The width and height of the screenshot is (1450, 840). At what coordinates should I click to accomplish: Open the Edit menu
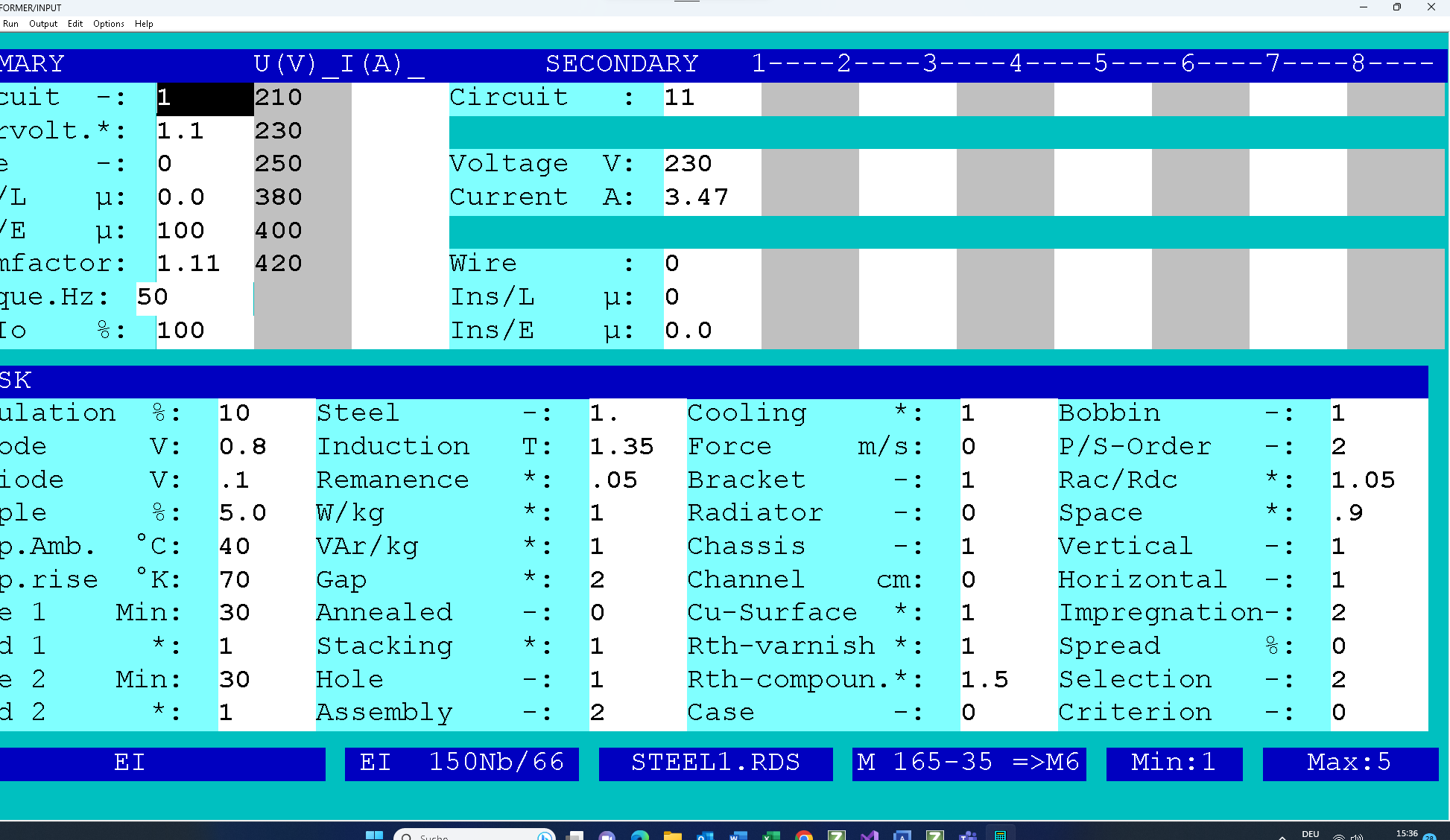pos(75,24)
